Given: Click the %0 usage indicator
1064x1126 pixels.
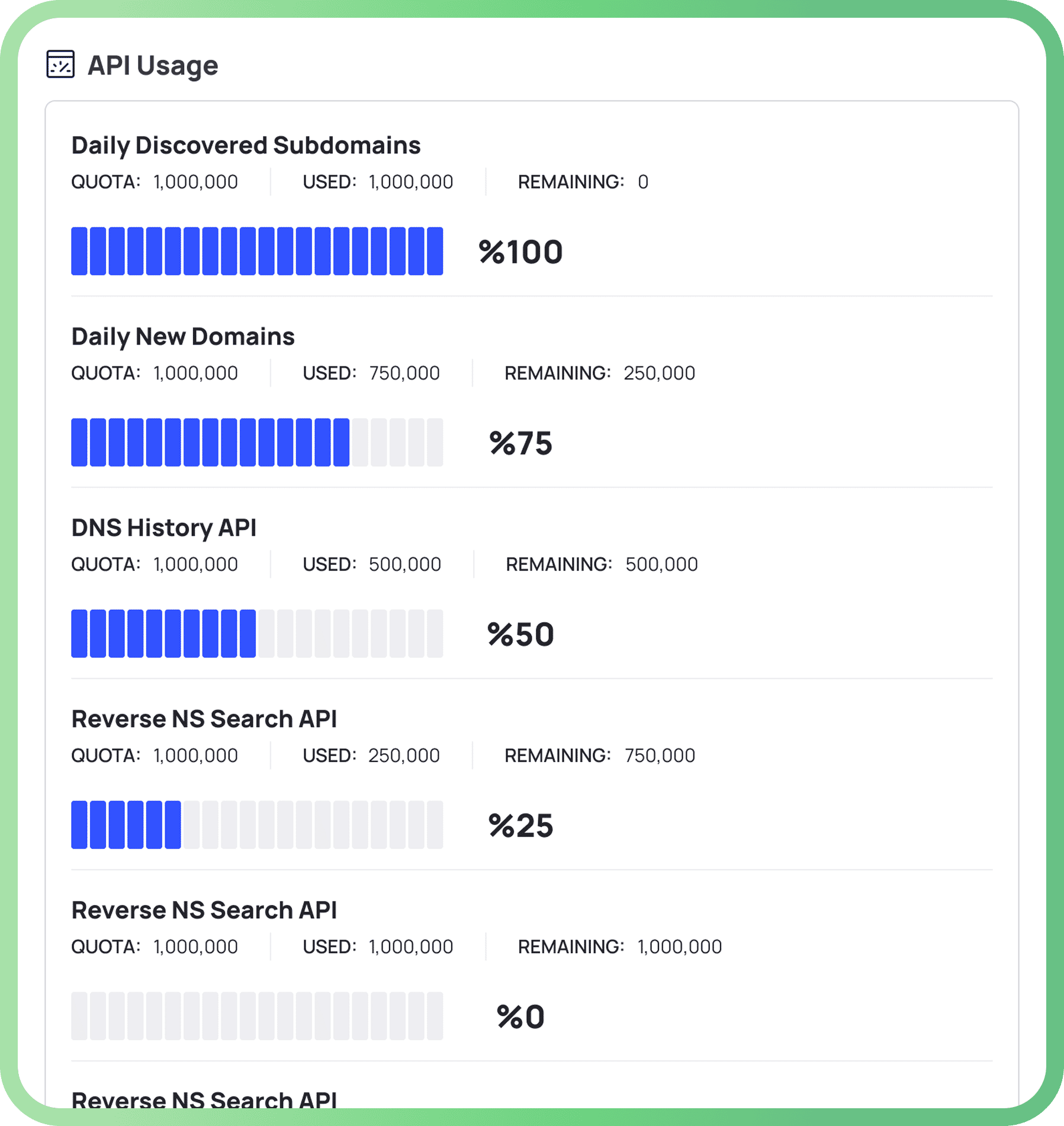Looking at the screenshot, I should [x=519, y=1016].
